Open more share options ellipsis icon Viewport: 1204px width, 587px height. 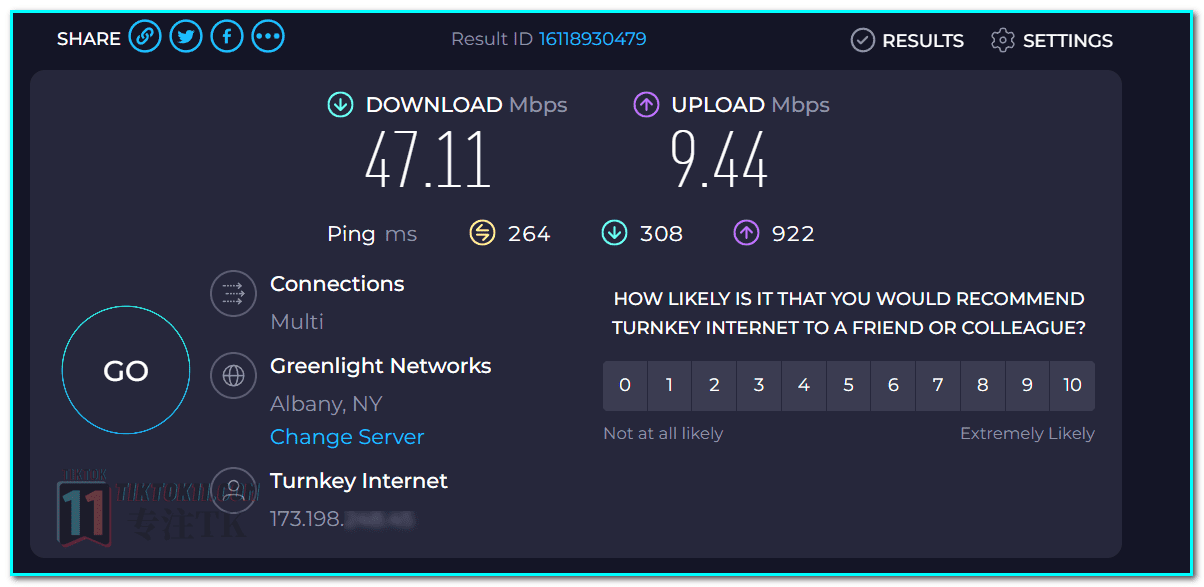coord(268,38)
